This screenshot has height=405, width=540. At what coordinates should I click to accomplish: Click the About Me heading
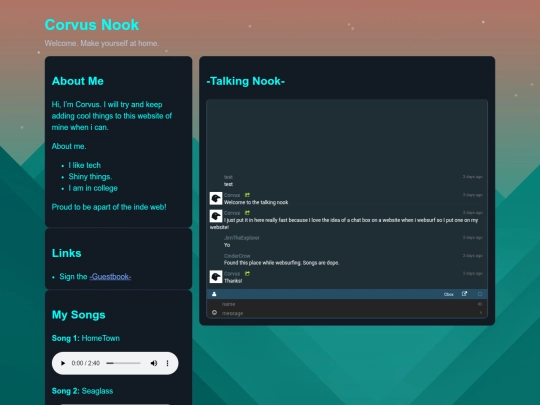point(77,81)
